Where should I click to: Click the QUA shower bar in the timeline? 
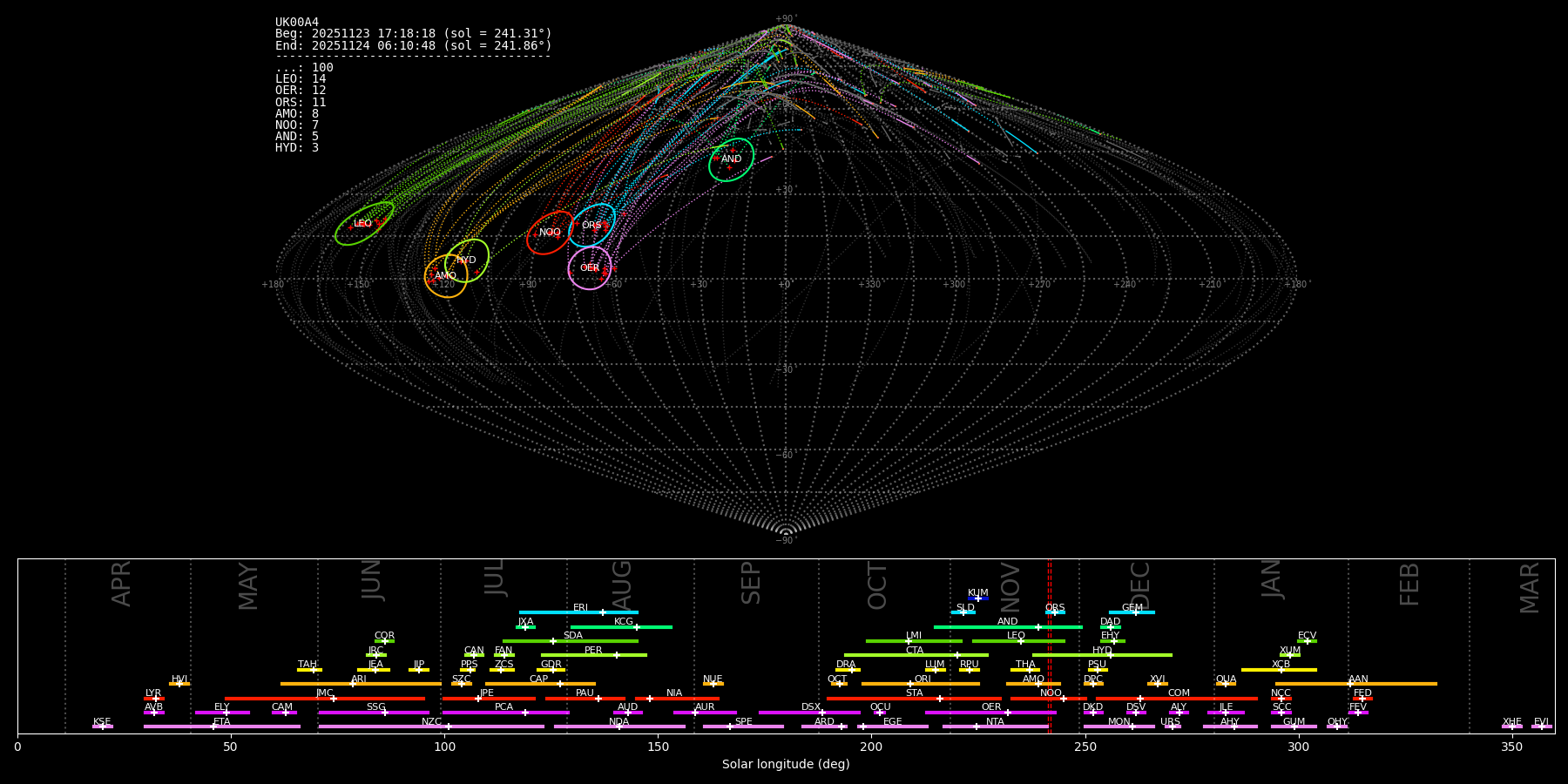click(x=1226, y=684)
